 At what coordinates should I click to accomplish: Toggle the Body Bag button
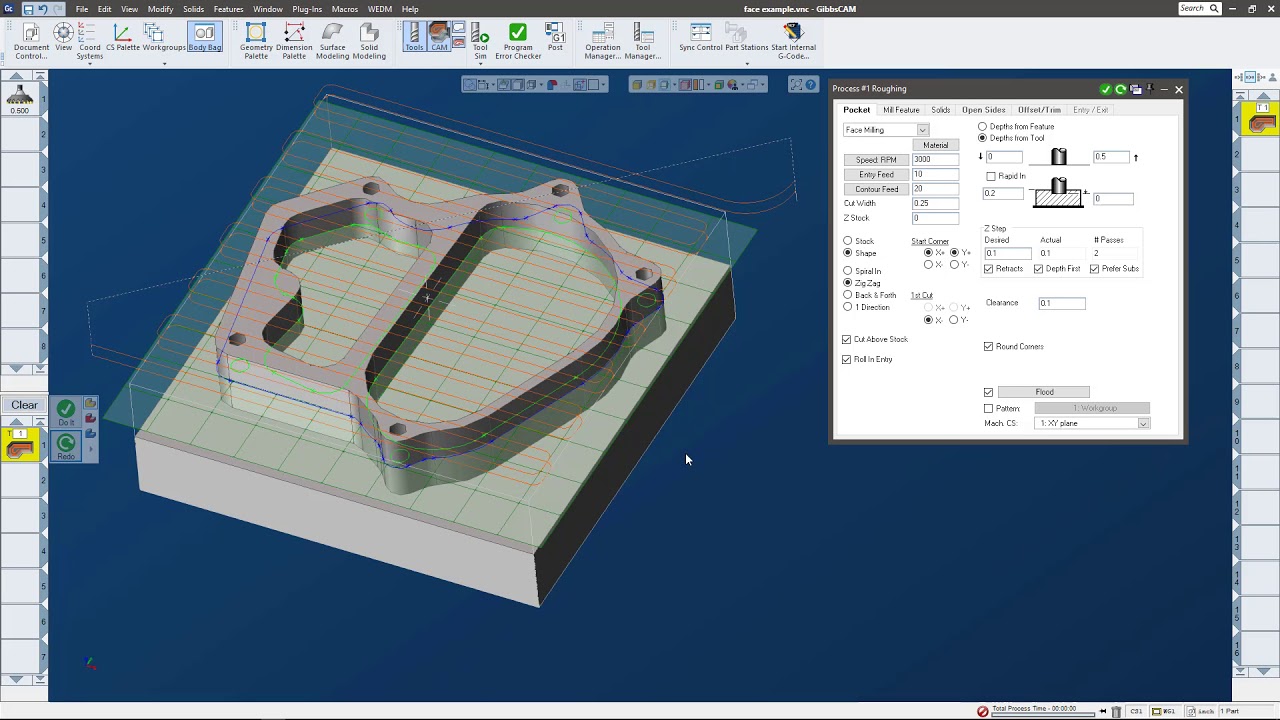pos(205,38)
